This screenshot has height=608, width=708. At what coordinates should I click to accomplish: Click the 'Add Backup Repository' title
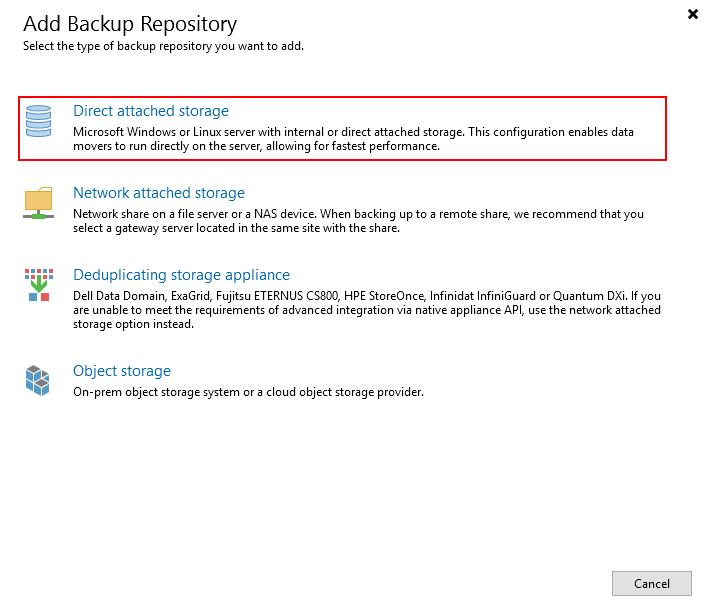(x=130, y=24)
